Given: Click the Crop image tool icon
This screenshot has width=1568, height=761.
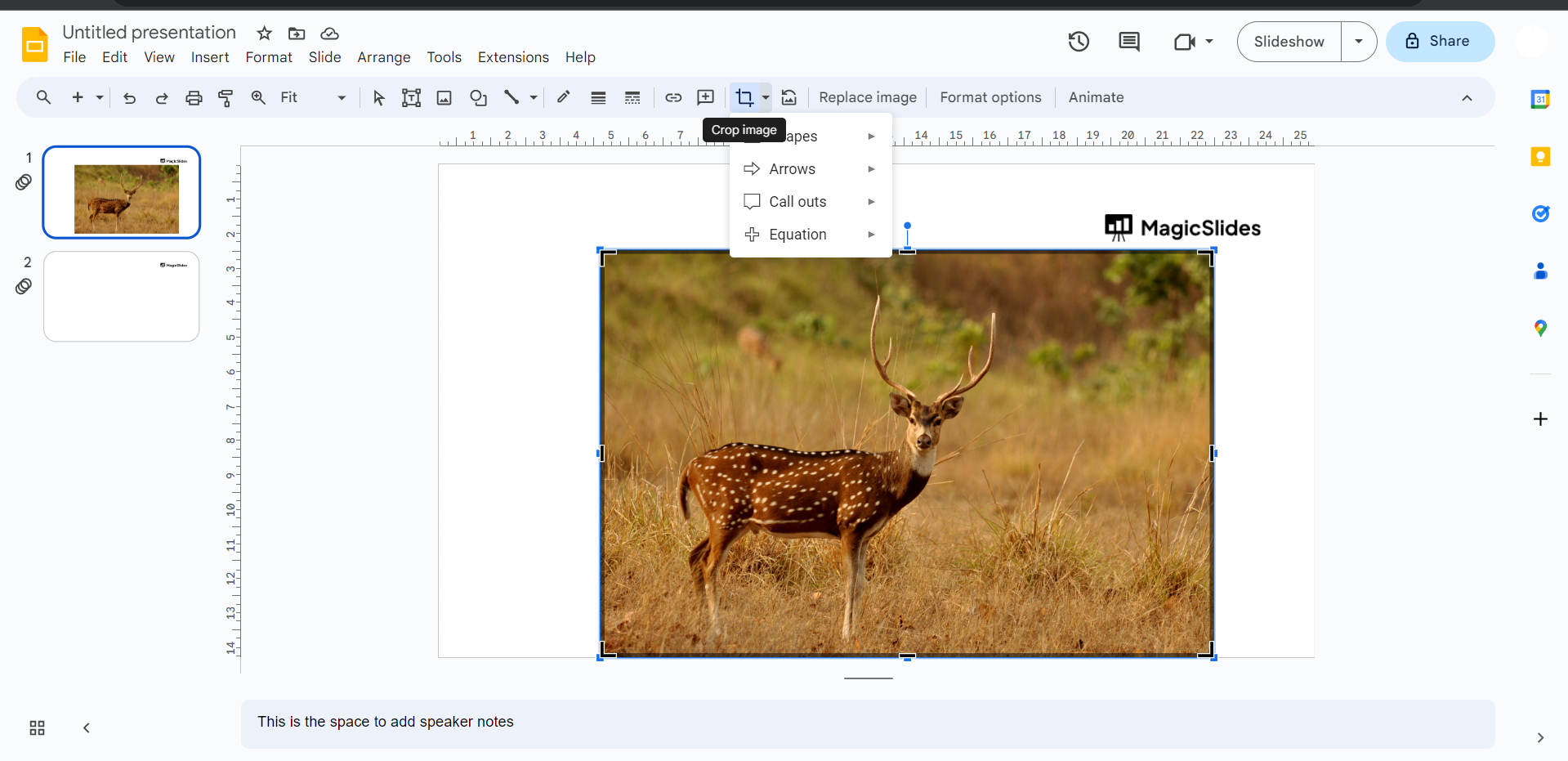Looking at the screenshot, I should [x=744, y=98].
